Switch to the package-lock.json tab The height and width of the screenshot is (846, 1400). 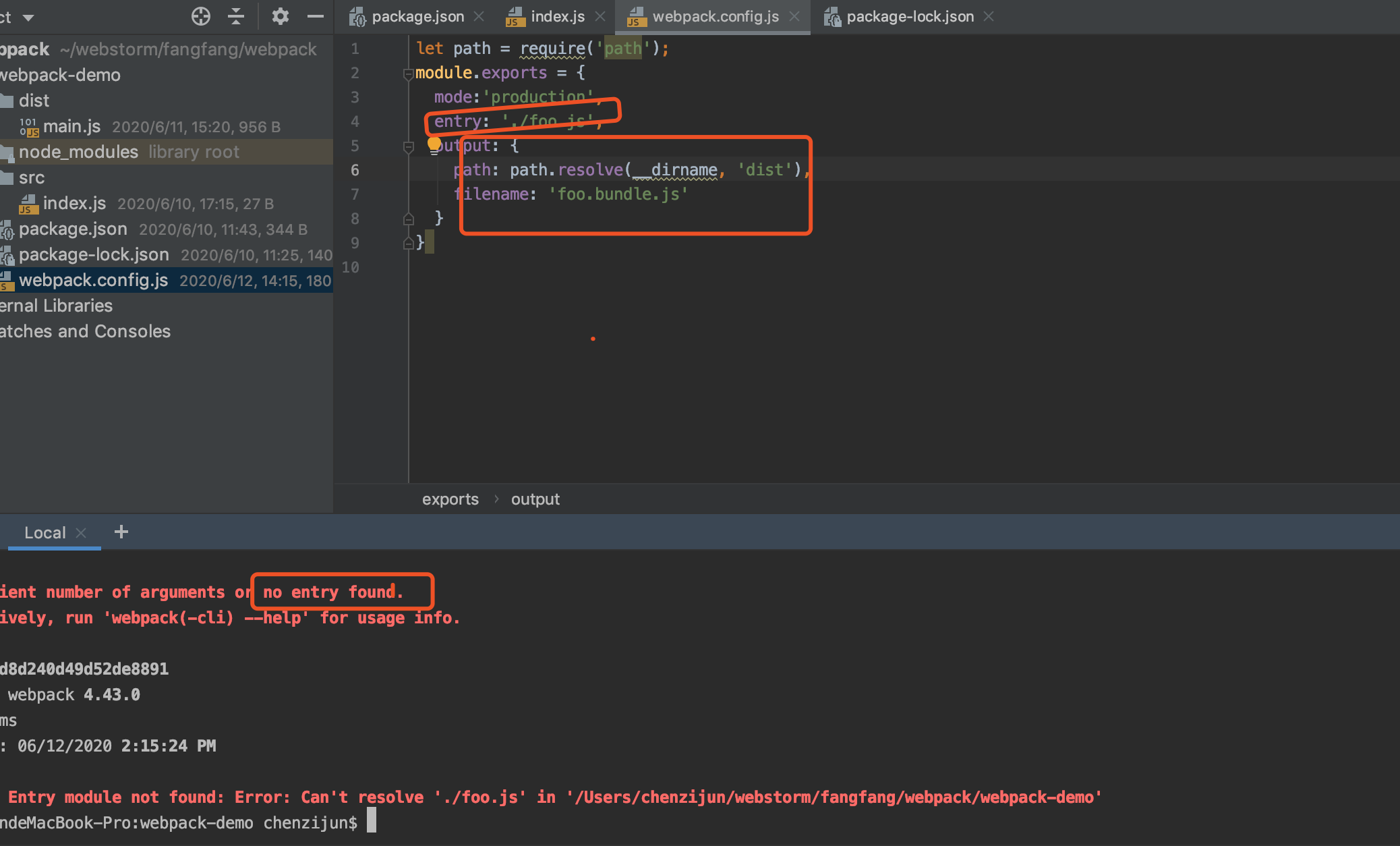910,17
